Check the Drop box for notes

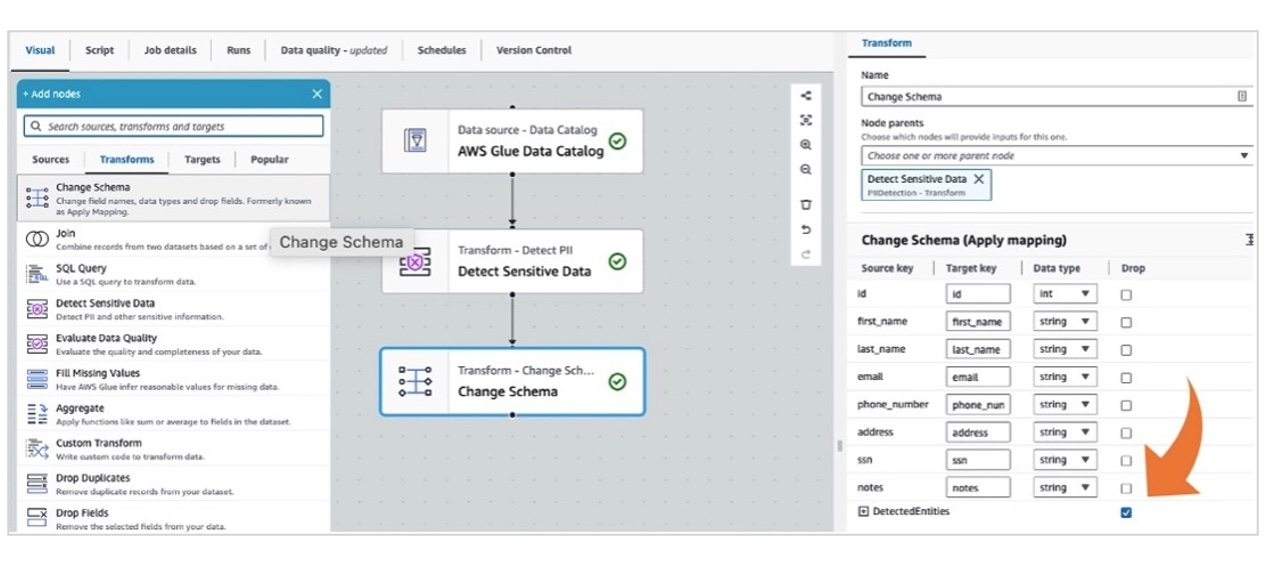[1126, 489]
